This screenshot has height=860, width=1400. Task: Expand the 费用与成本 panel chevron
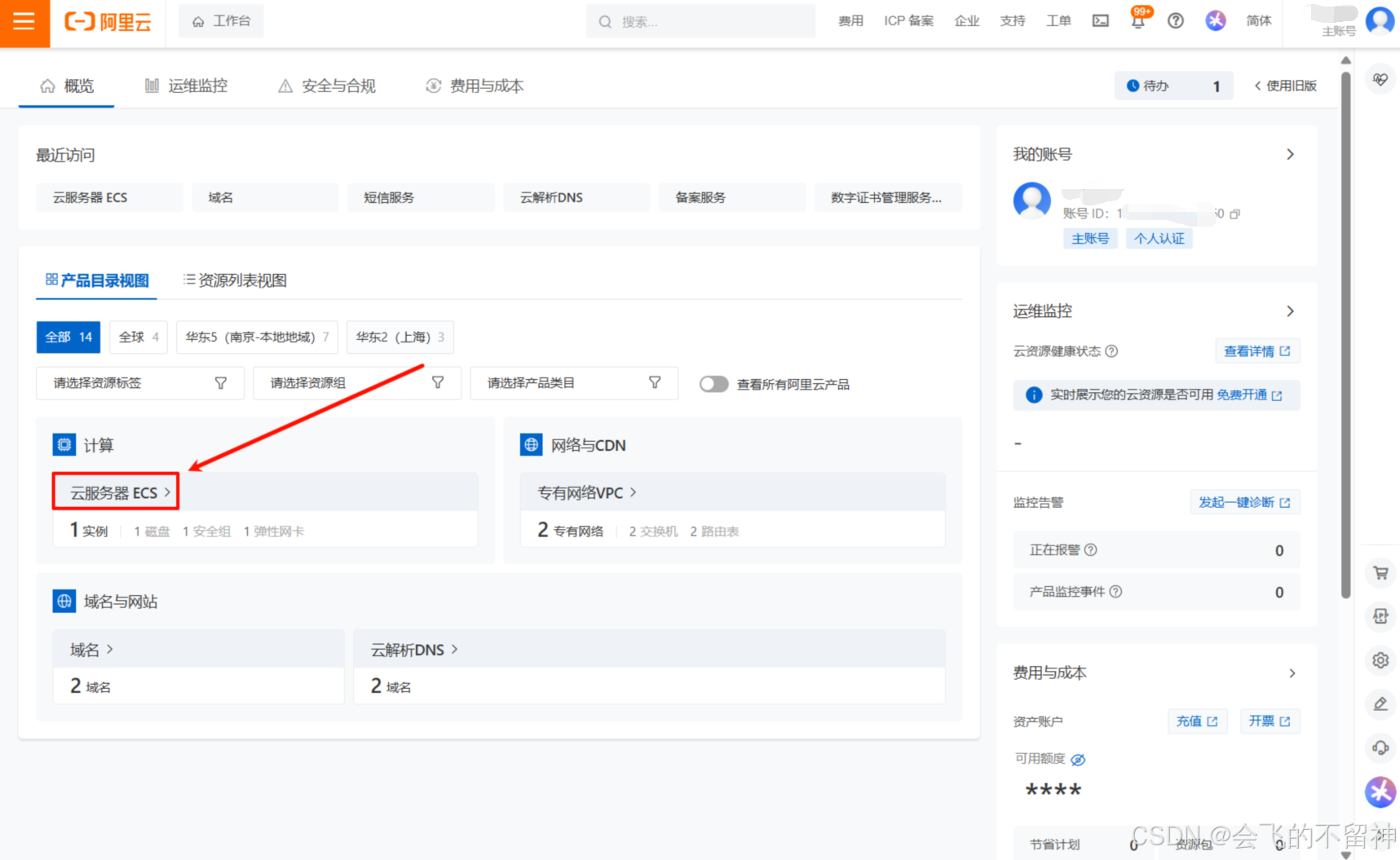pos(1292,673)
